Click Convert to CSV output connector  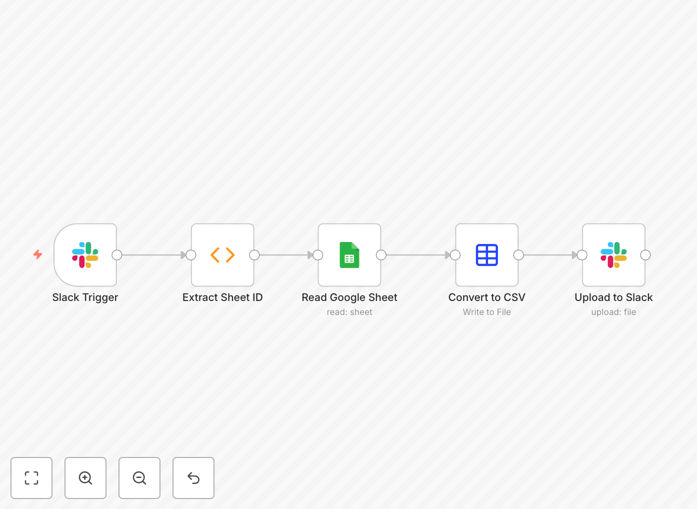tap(518, 255)
